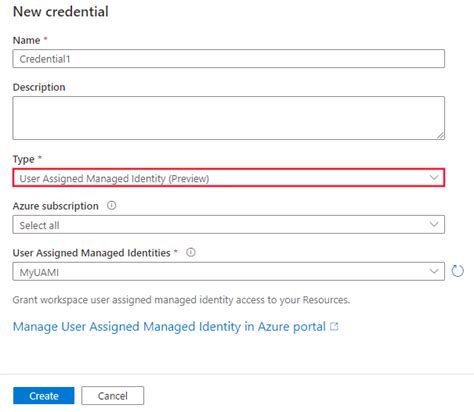Focus the Name field containing Credential1
Image resolution: width=474 pixels, height=412 pixels.
[229, 59]
